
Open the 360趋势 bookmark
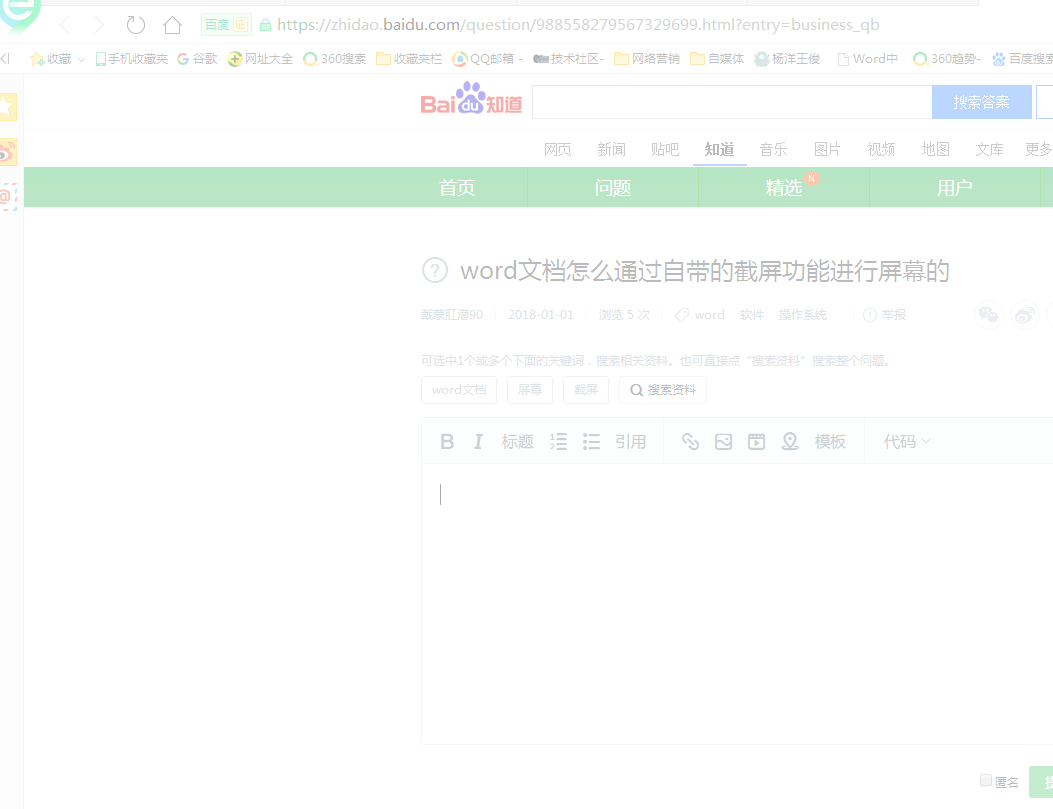(x=947, y=59)
